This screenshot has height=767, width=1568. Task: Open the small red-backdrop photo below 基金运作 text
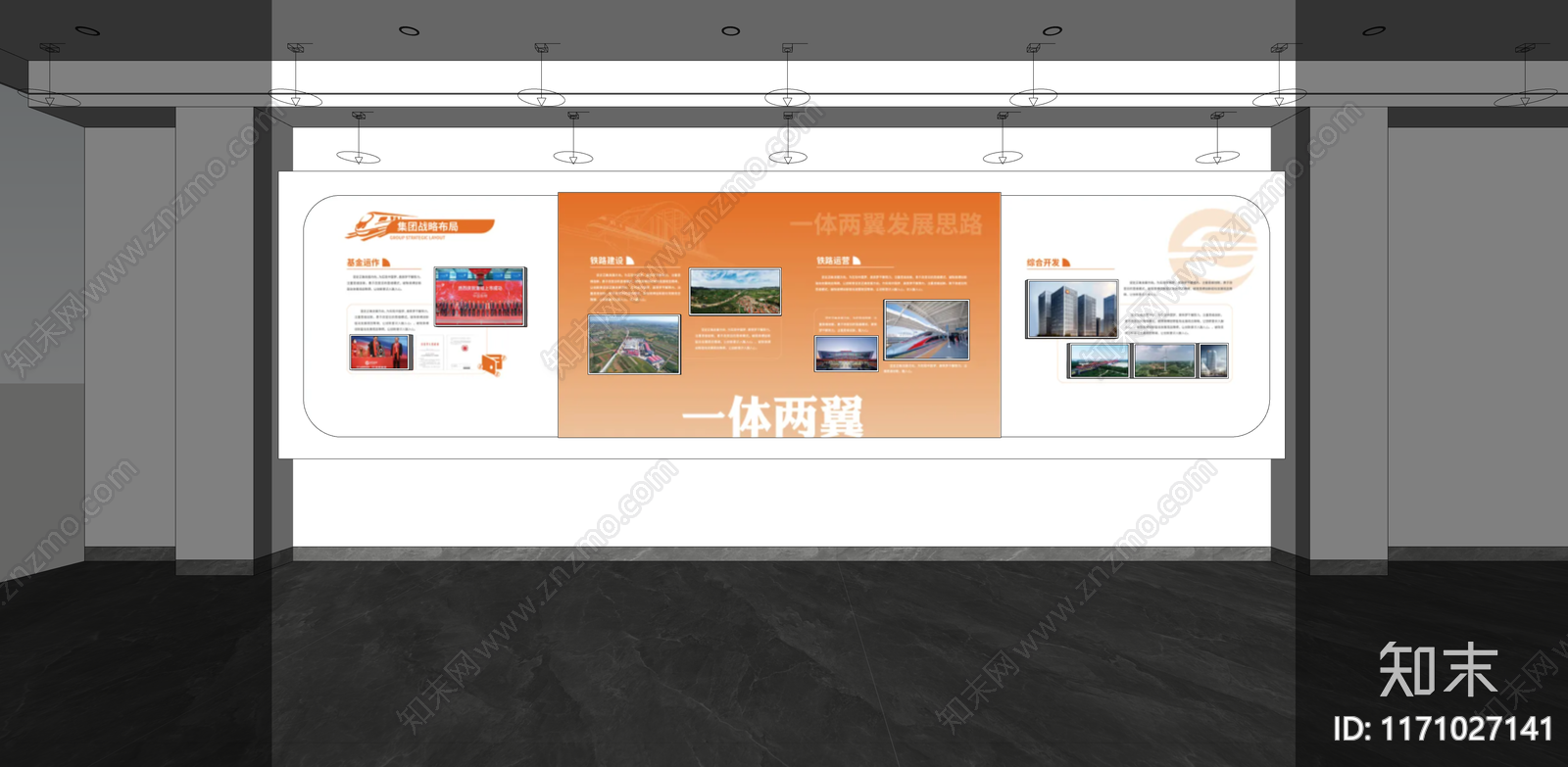click(x=380, y=353)
